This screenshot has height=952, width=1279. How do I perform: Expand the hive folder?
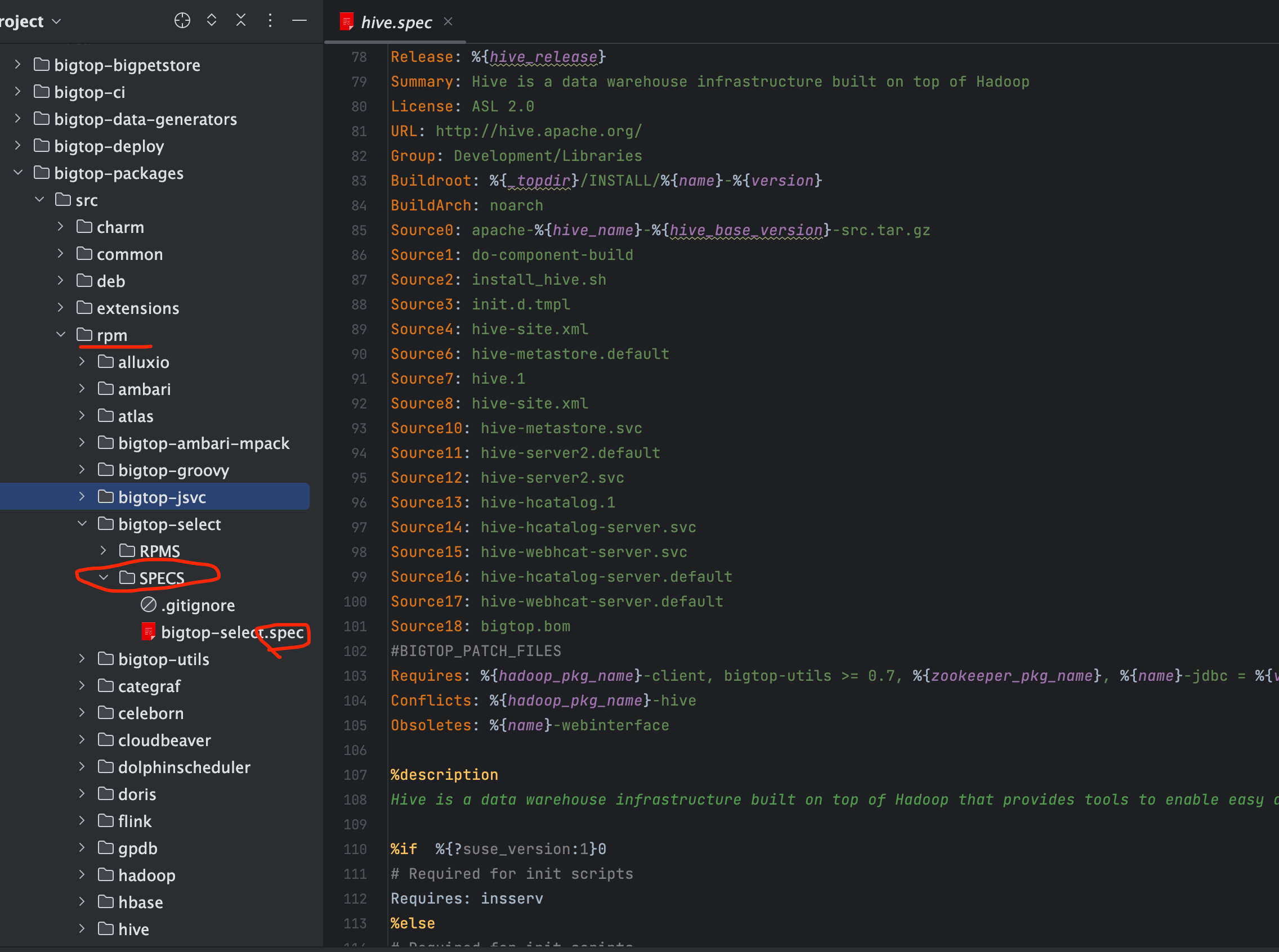[82, 929]
